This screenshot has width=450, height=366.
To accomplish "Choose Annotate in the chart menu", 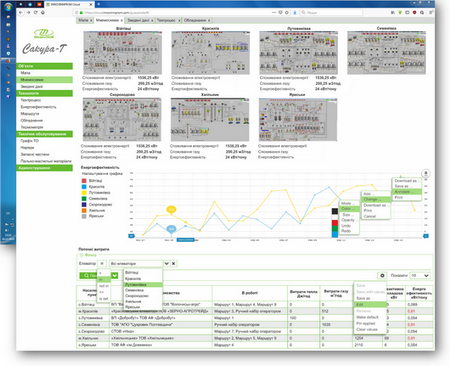I will click(x=407, y=192).
